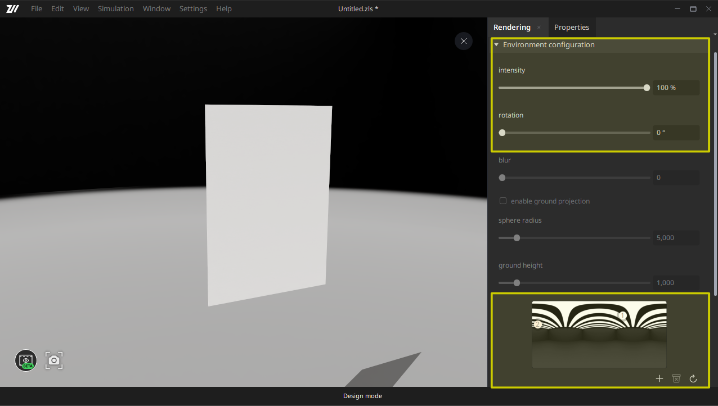Click the rotation value input field
The image size is (718, 406).
(676, 132)
